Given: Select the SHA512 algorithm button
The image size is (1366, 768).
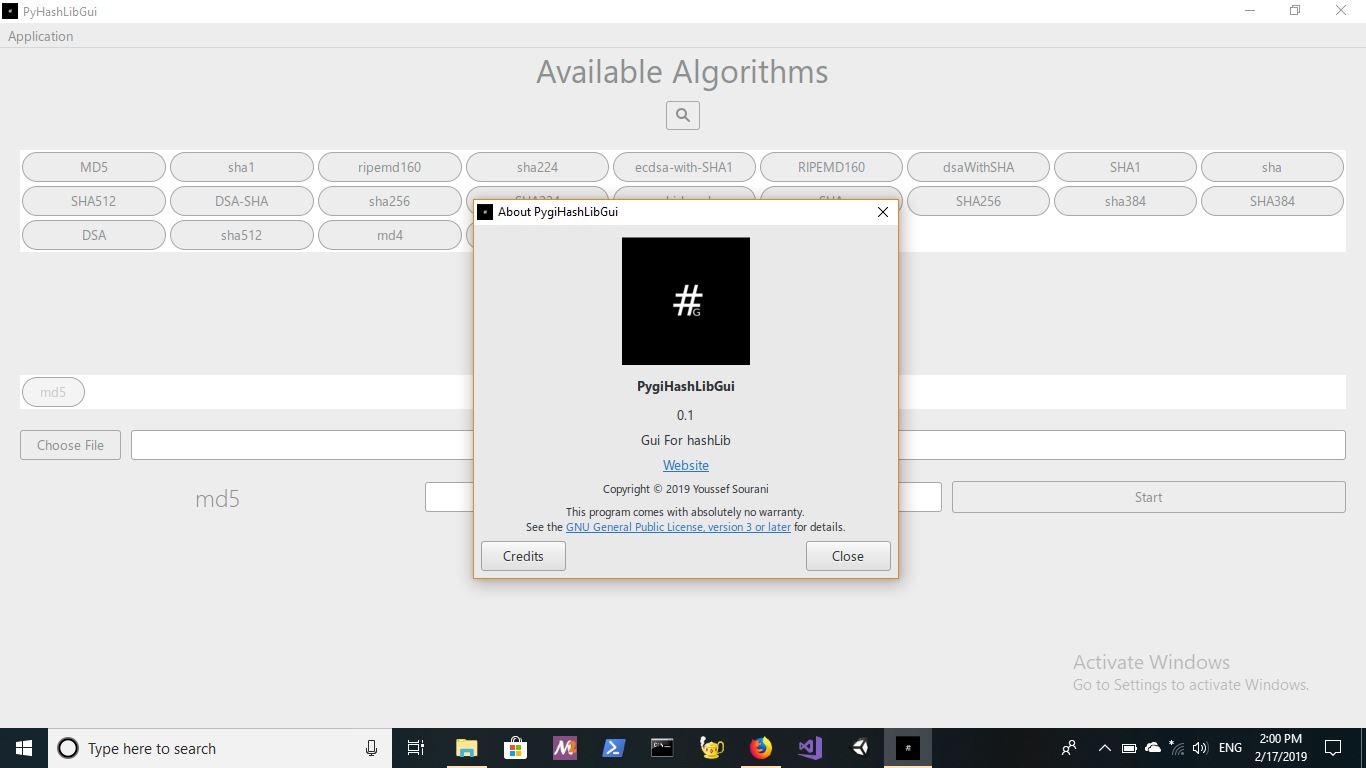Looking at the screenshot, I should click(94, 201).
